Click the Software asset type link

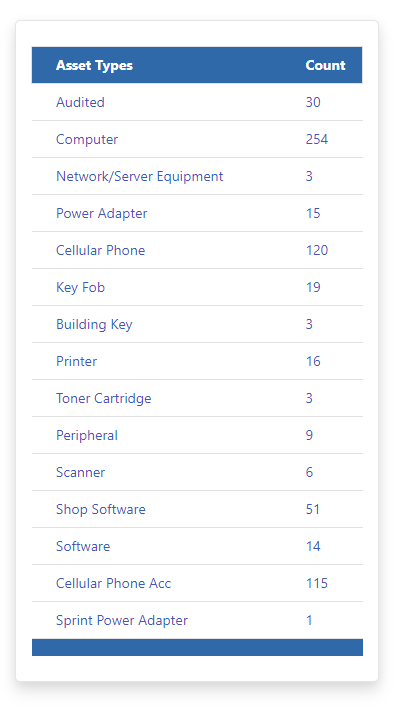[83, 546]
